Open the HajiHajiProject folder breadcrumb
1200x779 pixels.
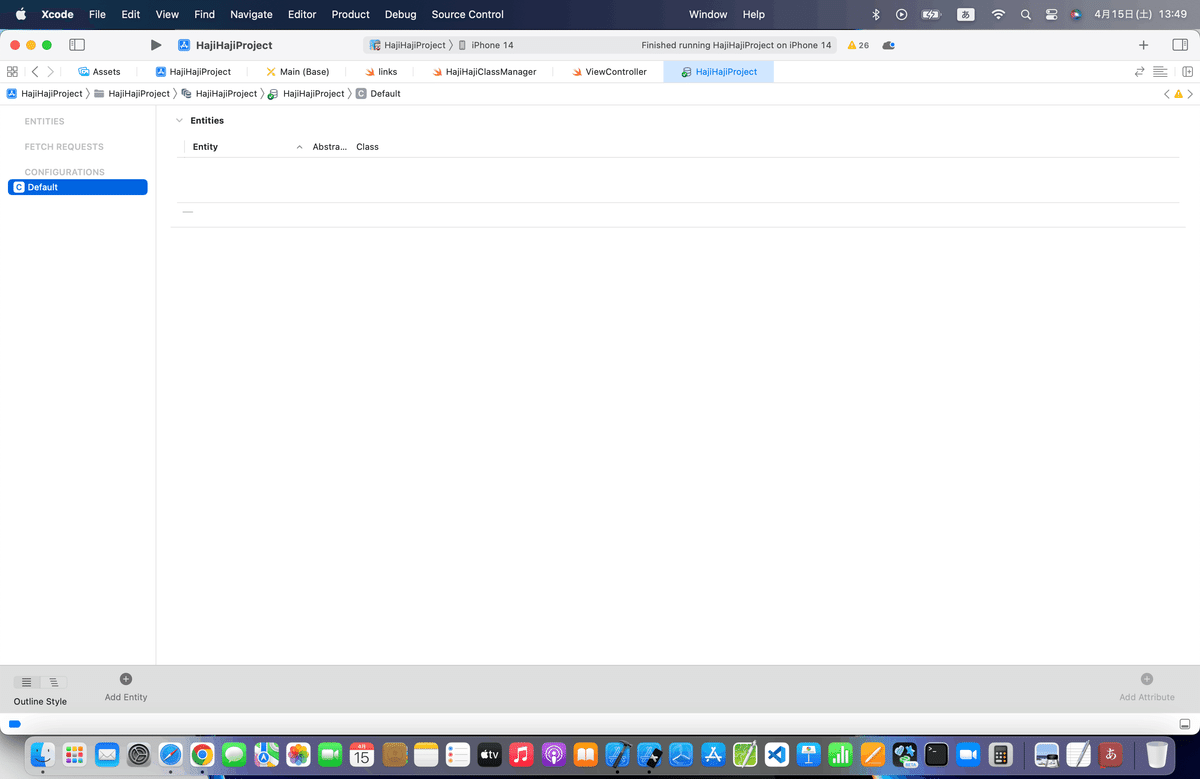(131, 94)
